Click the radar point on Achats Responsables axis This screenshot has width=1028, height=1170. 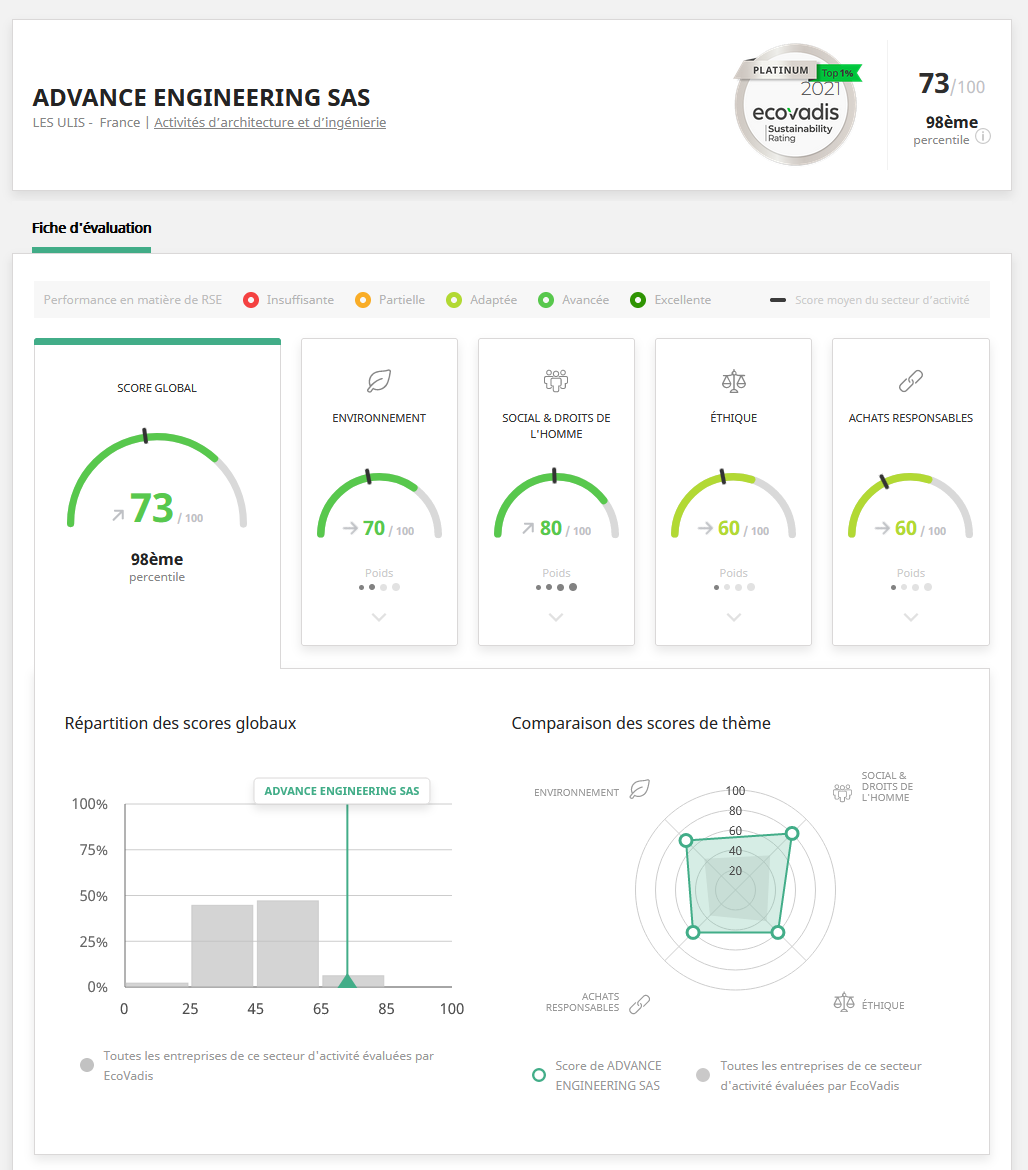coord(693,932)
